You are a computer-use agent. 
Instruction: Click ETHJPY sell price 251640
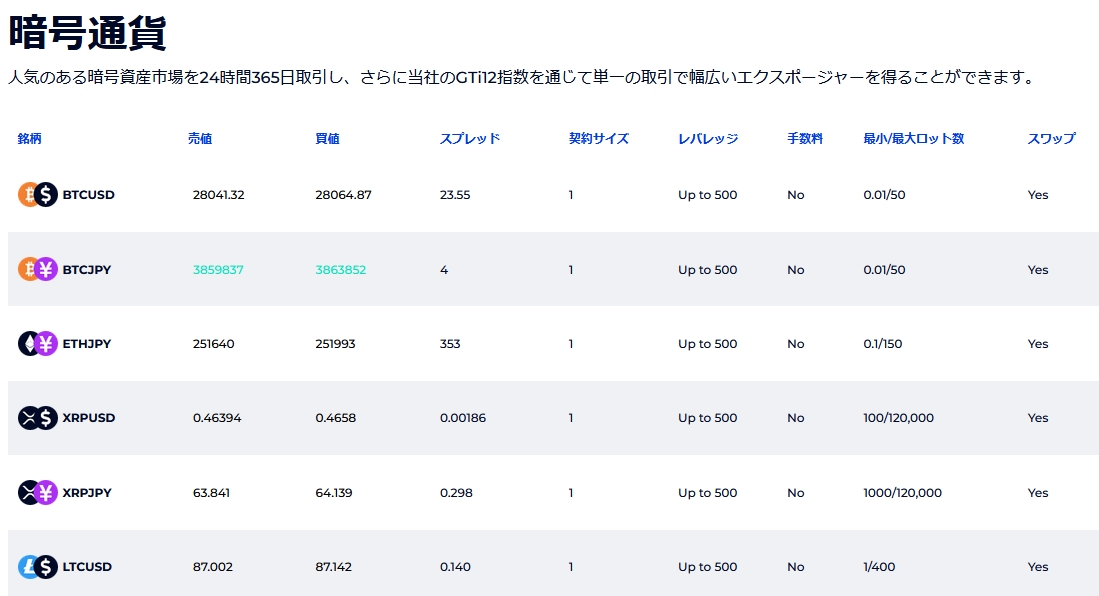(x=214, y=344)
